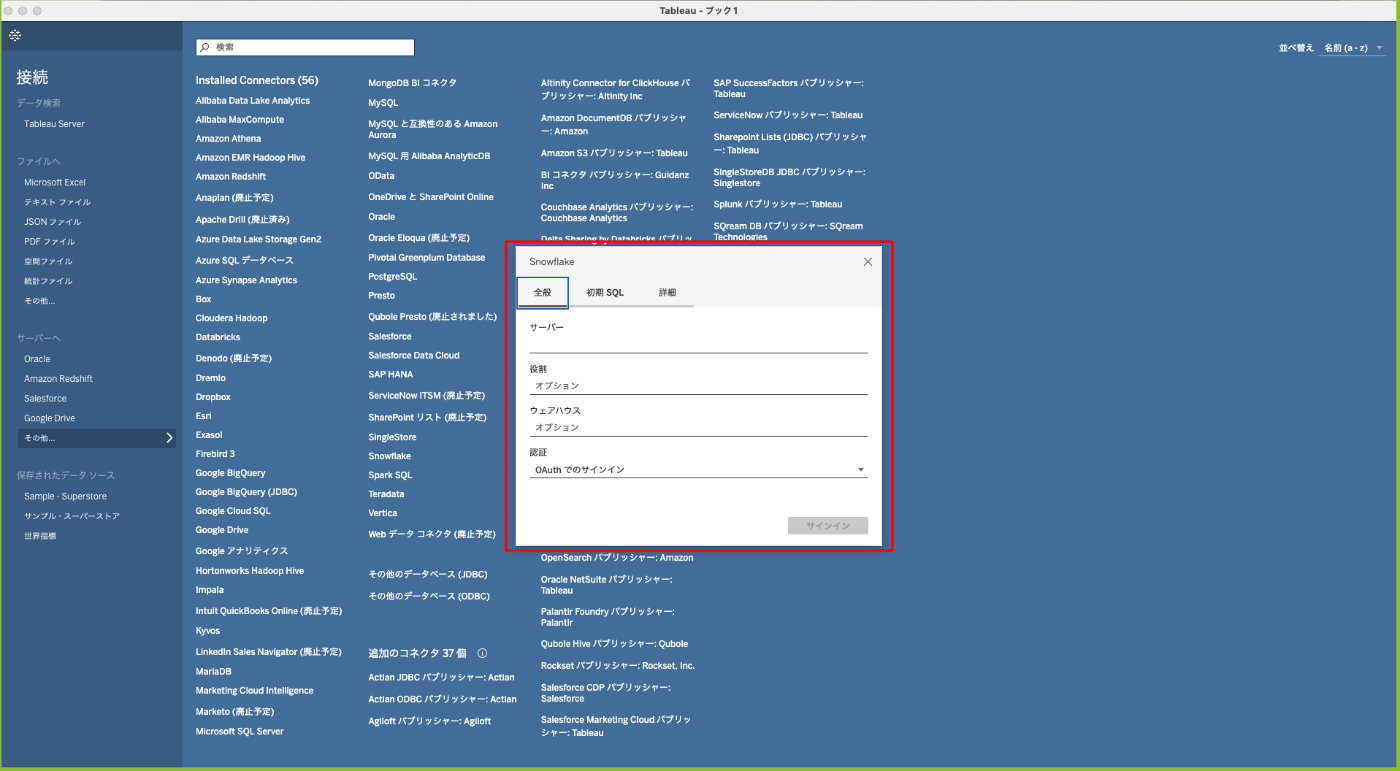The width and height of the screenshot is (1400, 771).
Task: Open その他... under ファイルへ
Action: (x=40, y=301)
